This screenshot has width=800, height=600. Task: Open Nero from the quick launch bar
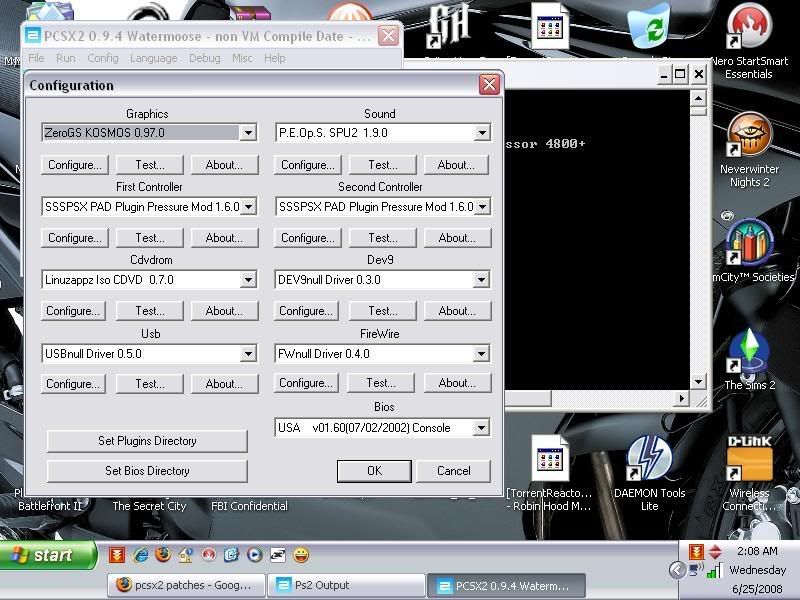click(208, 555)
